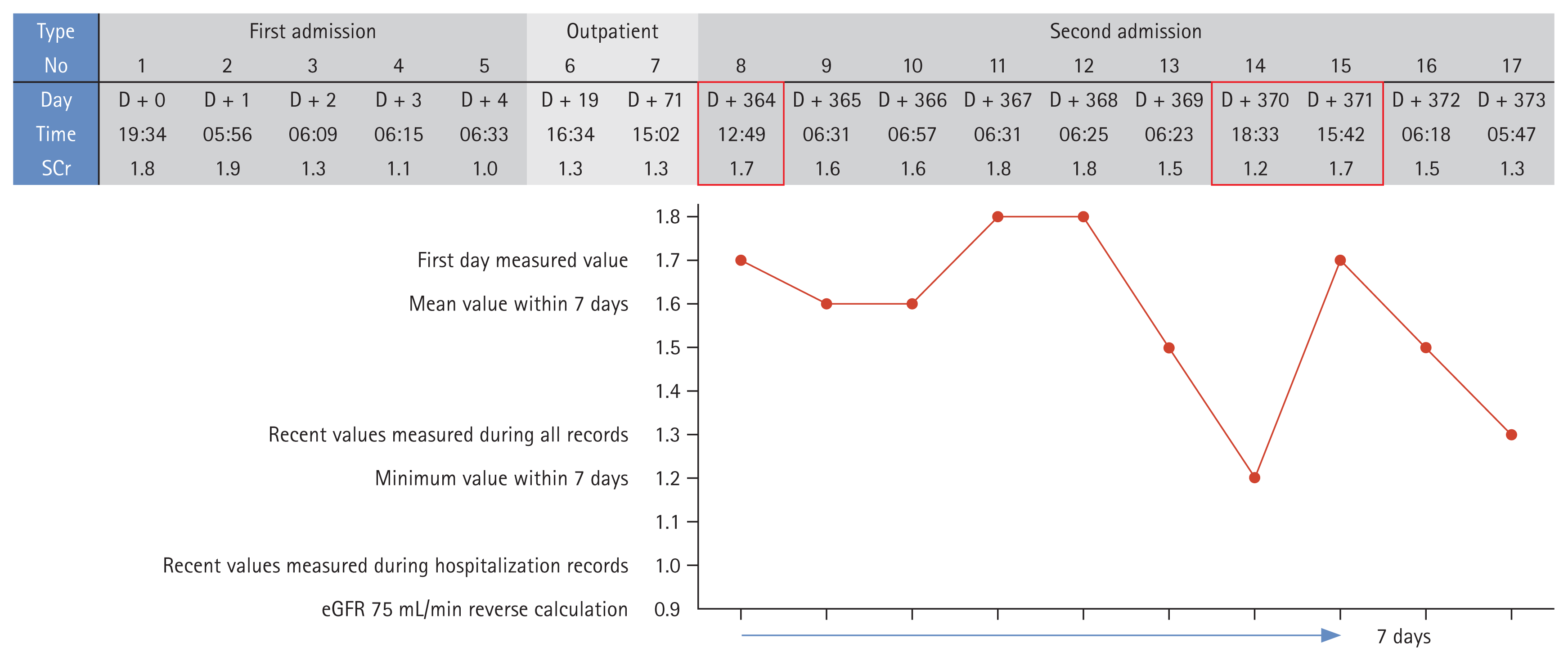Click the first data point on the red line

[x=741, y=261]
